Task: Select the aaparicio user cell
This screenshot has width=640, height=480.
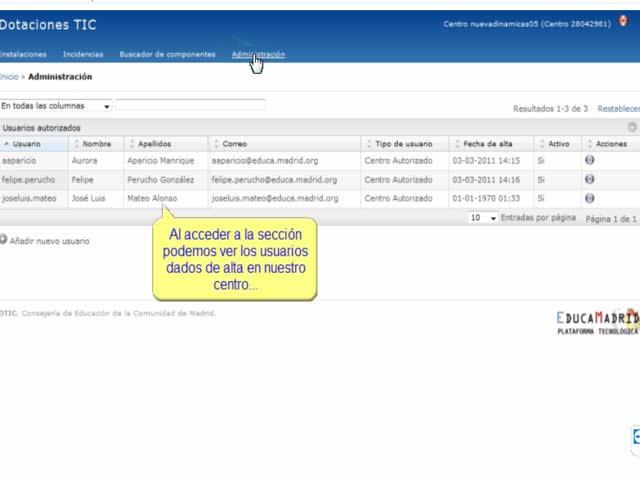Action: click(34, 160)
